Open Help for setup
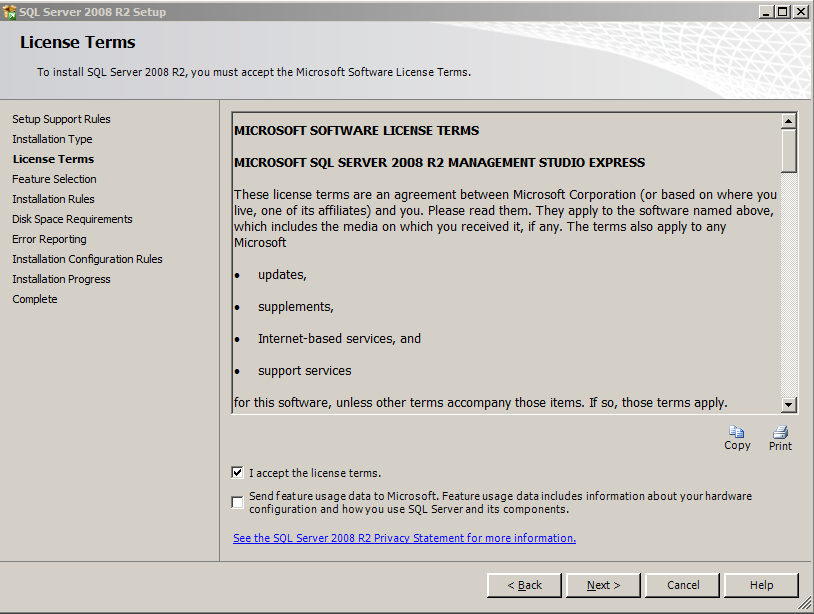This screenshot has width=814, height=614. (x=761, y=585)
